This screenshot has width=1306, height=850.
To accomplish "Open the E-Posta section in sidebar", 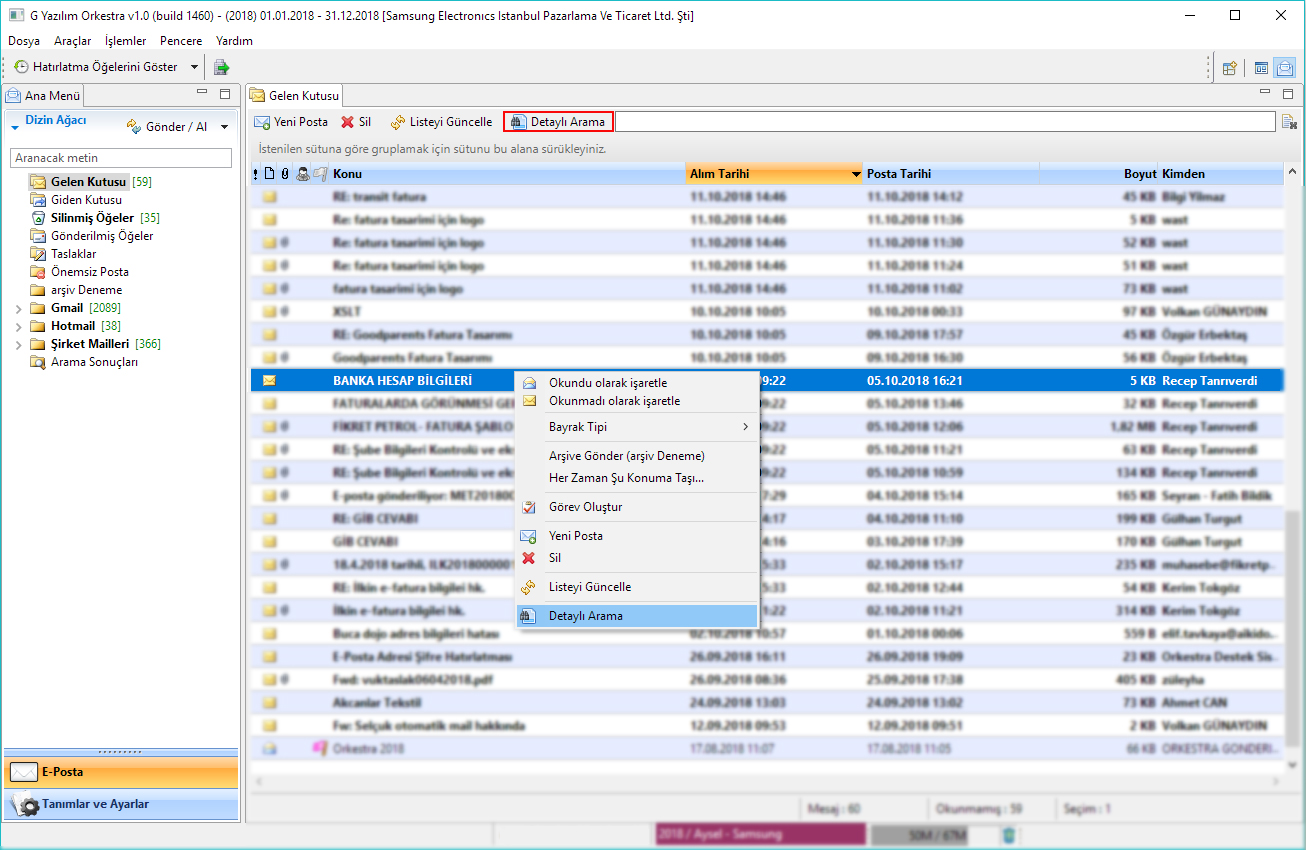I will click(120, 772).
